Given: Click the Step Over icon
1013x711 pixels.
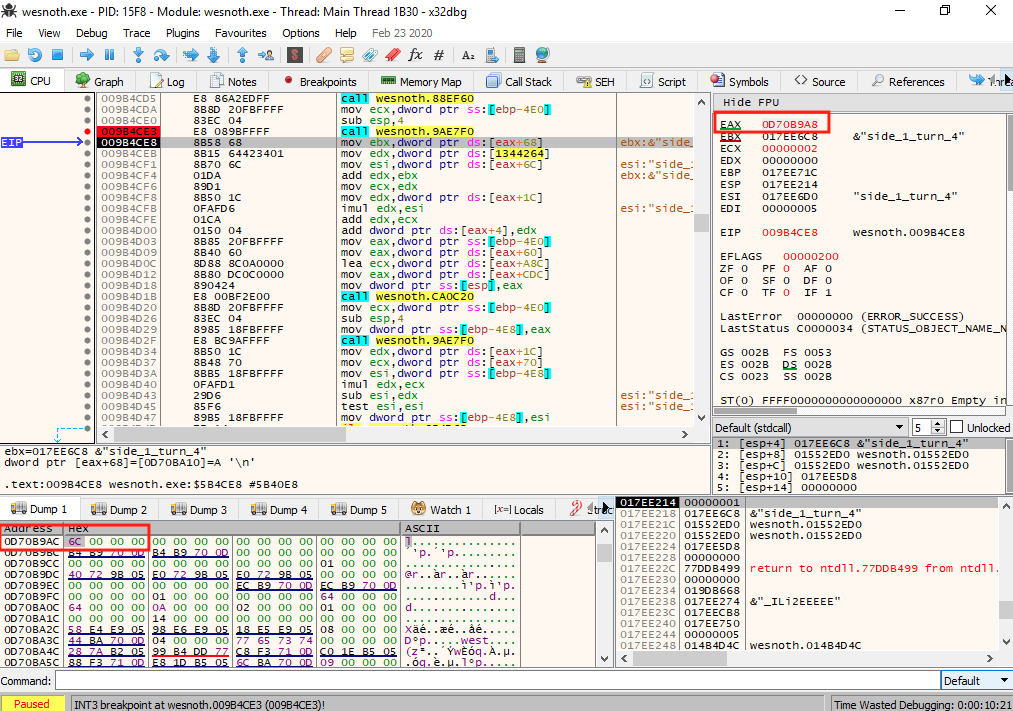Looking at the screenshot, I should pos(161,55).
